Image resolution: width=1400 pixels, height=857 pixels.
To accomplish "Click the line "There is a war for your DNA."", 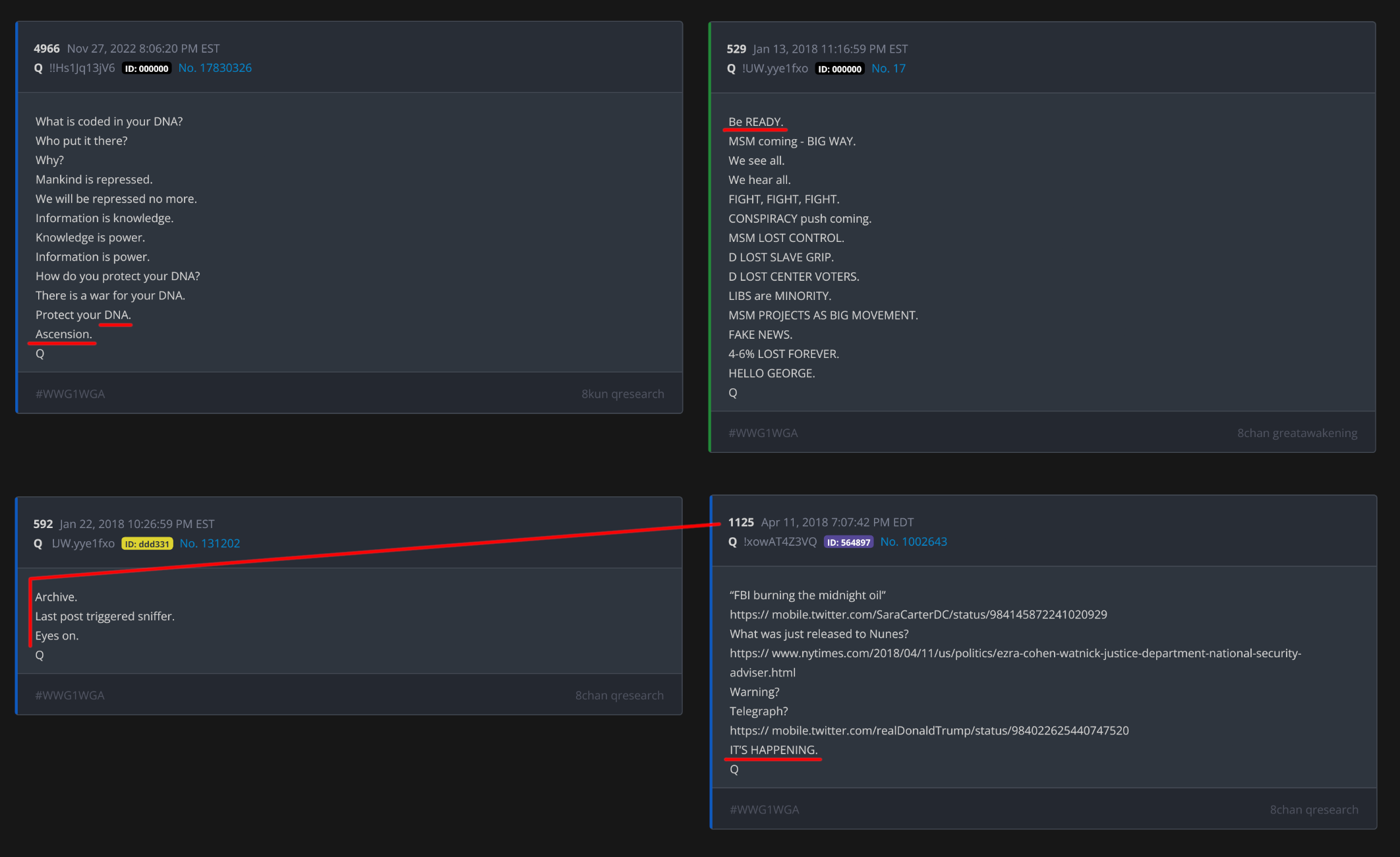I will (x=110, y=295).
